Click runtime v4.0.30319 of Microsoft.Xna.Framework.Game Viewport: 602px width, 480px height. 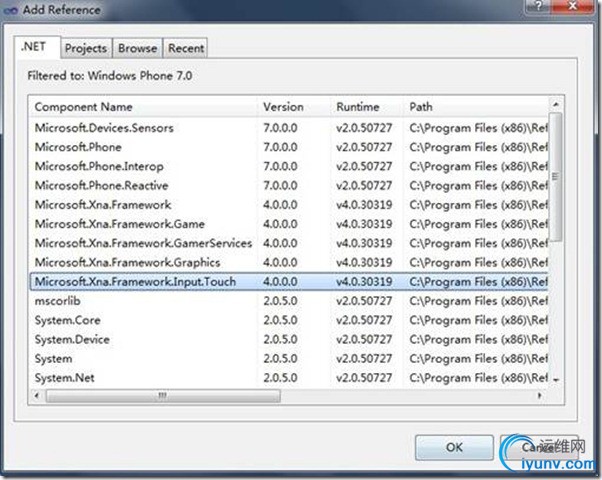tap(364, 224)
